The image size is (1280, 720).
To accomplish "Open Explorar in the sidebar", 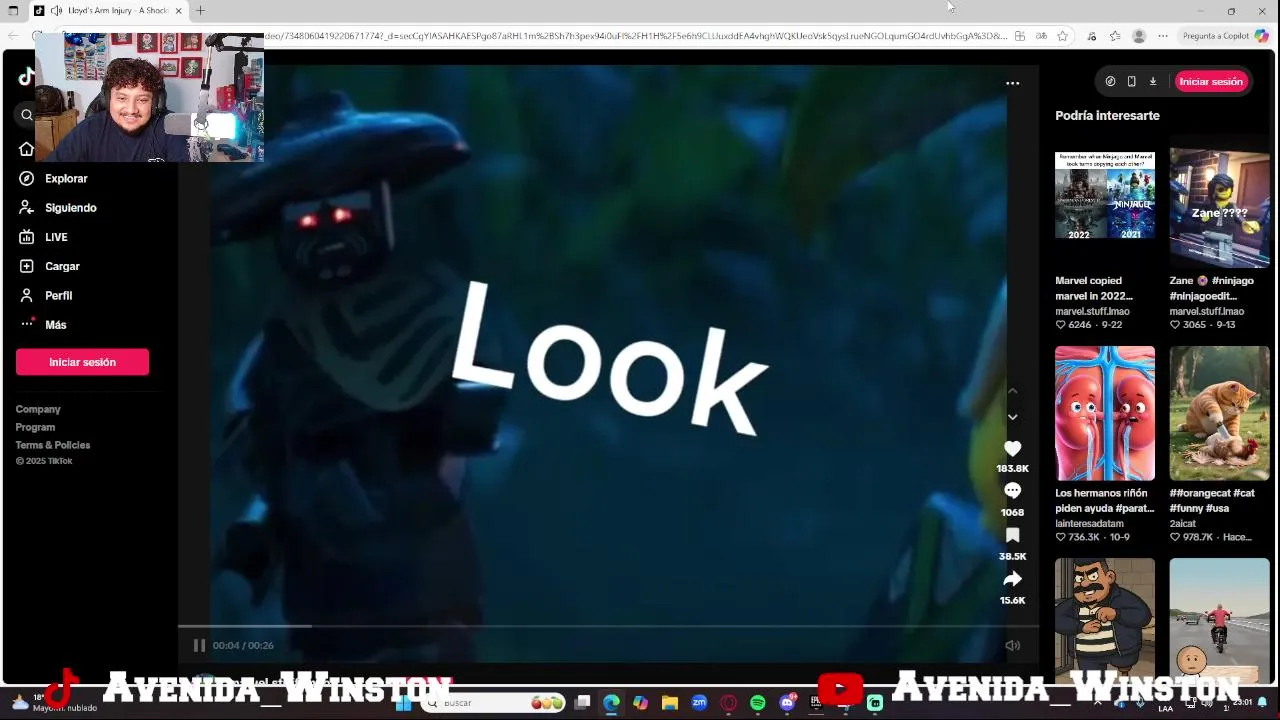I will click(66, 179).
